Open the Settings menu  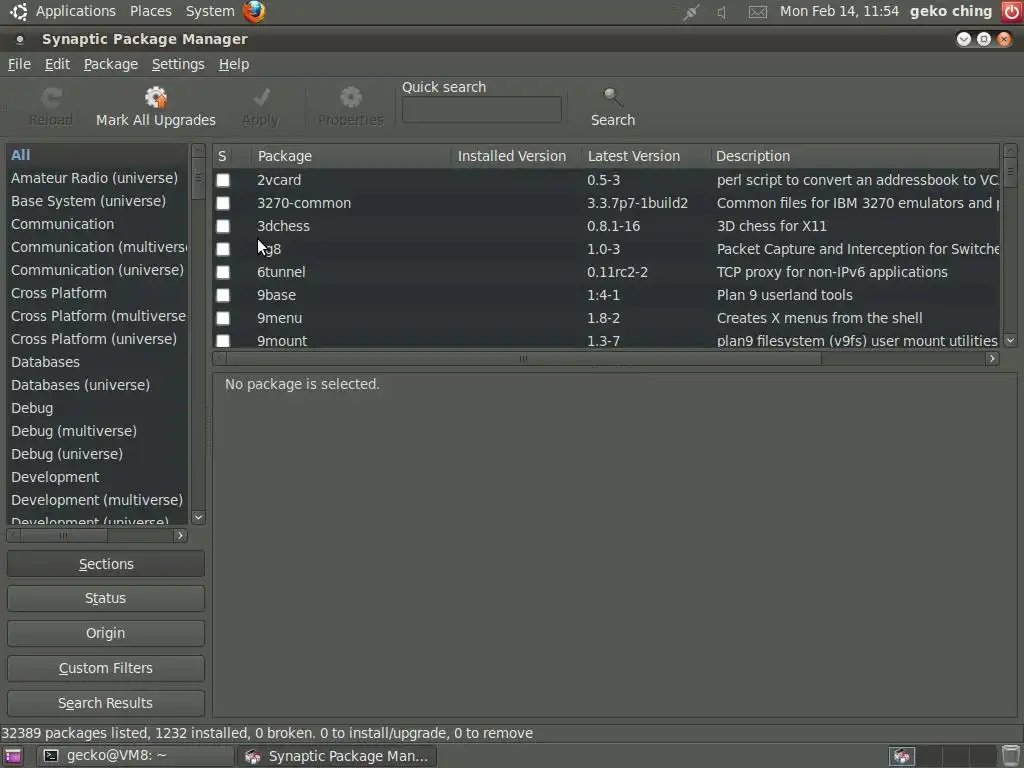pos(178,64)
